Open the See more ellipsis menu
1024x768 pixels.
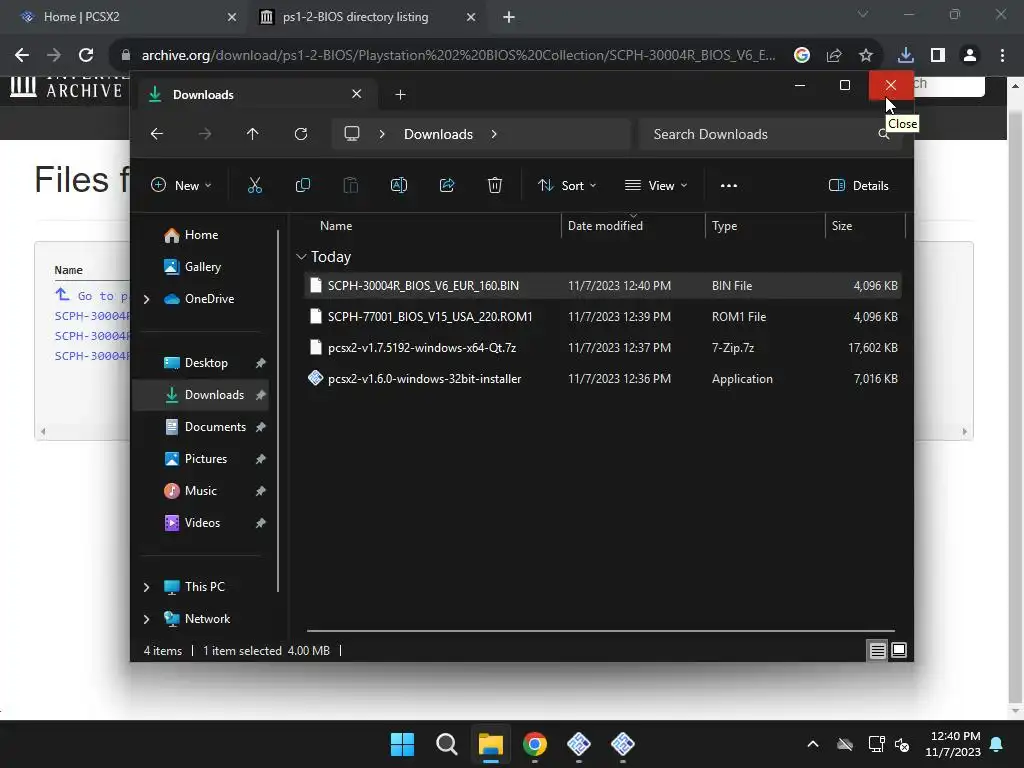click(x=729, y=185)
